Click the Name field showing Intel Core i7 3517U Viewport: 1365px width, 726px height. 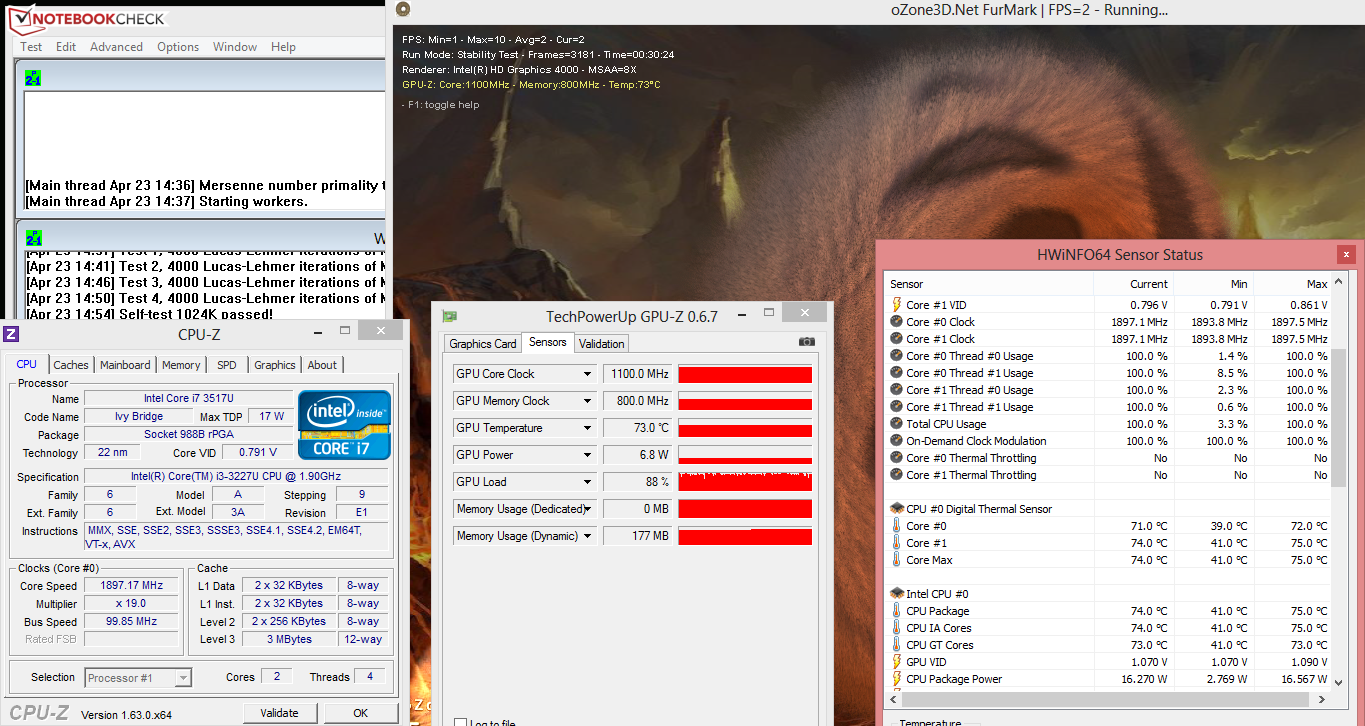[189, 399]
